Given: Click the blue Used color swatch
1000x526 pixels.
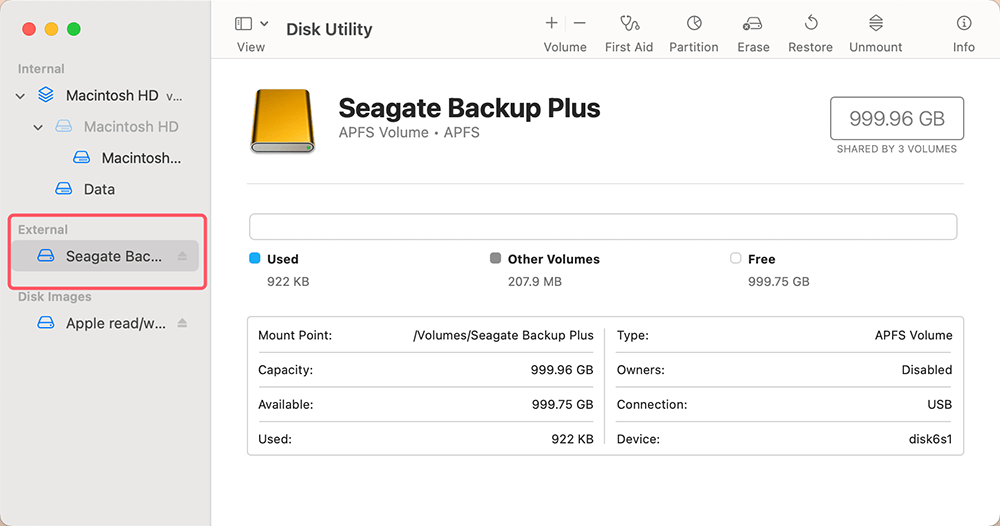Looking at the screenshot, I should click(254, 259).
